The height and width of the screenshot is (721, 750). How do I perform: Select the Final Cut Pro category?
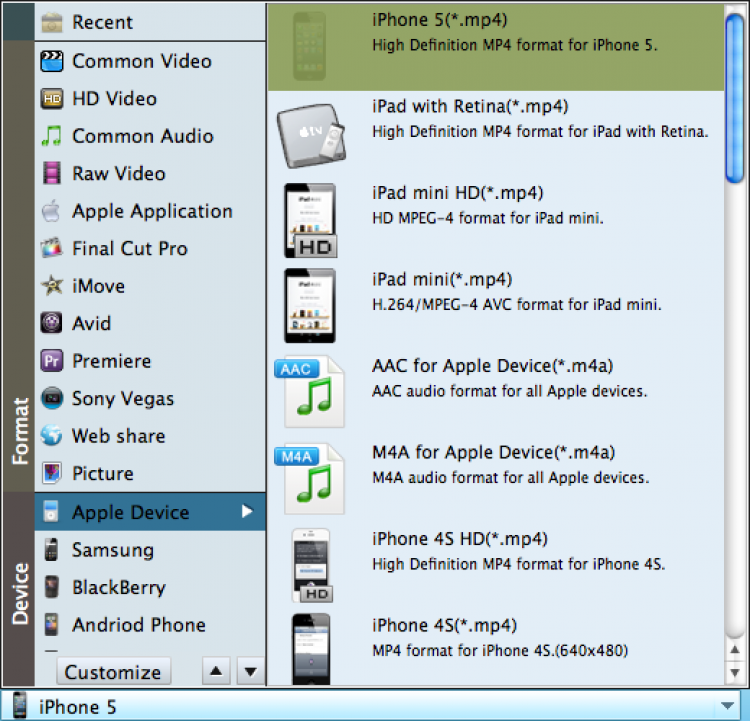click(x=150, y=248)
